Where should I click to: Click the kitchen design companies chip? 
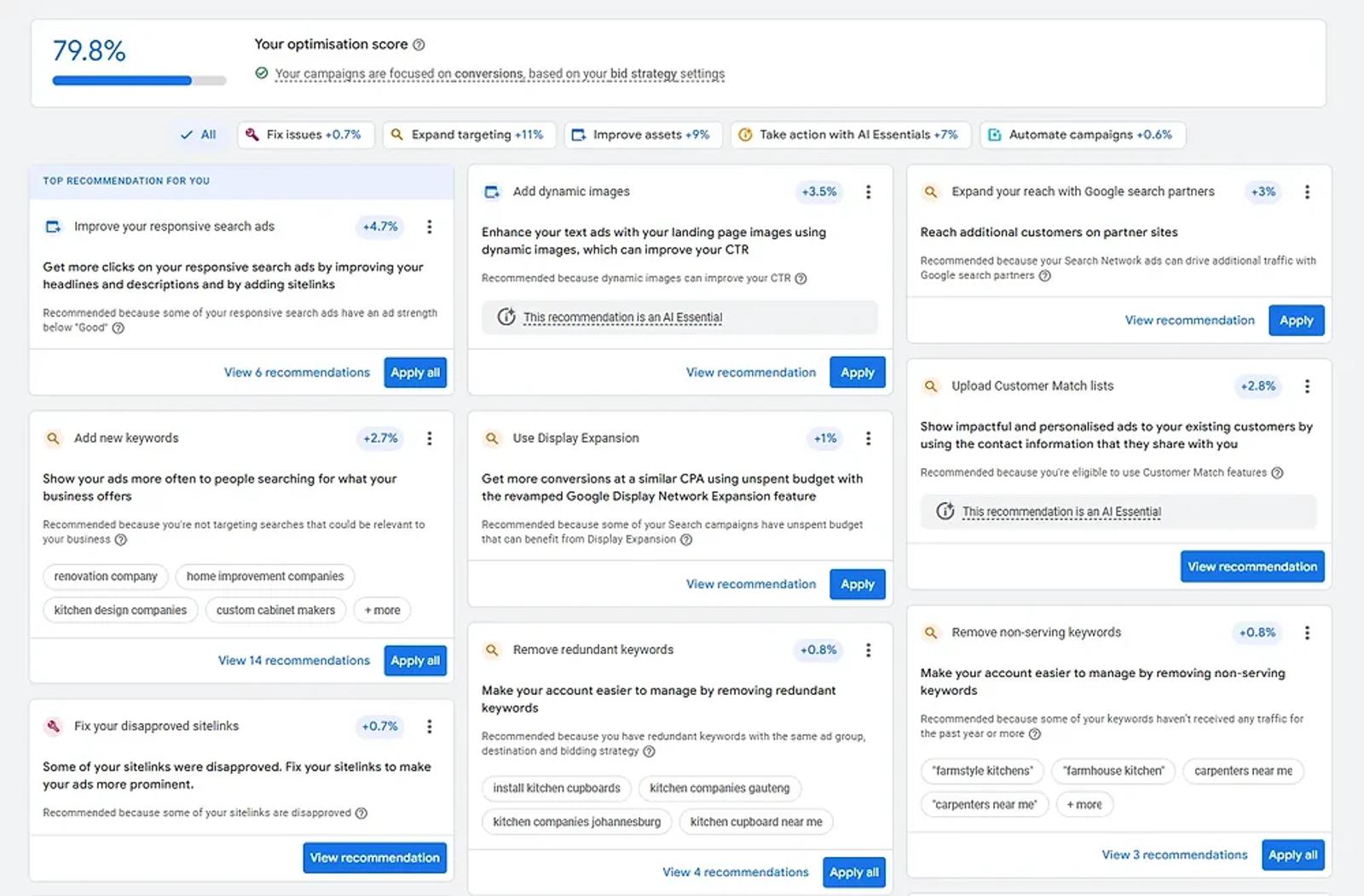point(120,610)
